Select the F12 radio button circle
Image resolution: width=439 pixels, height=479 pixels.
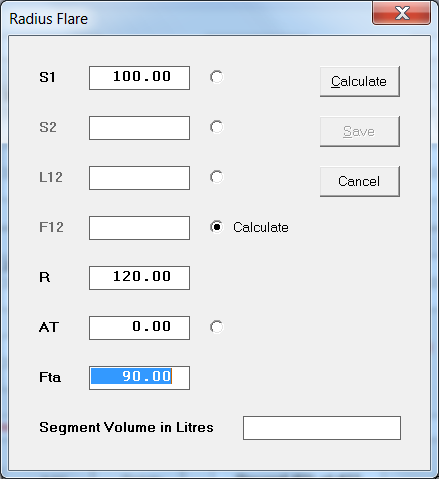point(217,227)
